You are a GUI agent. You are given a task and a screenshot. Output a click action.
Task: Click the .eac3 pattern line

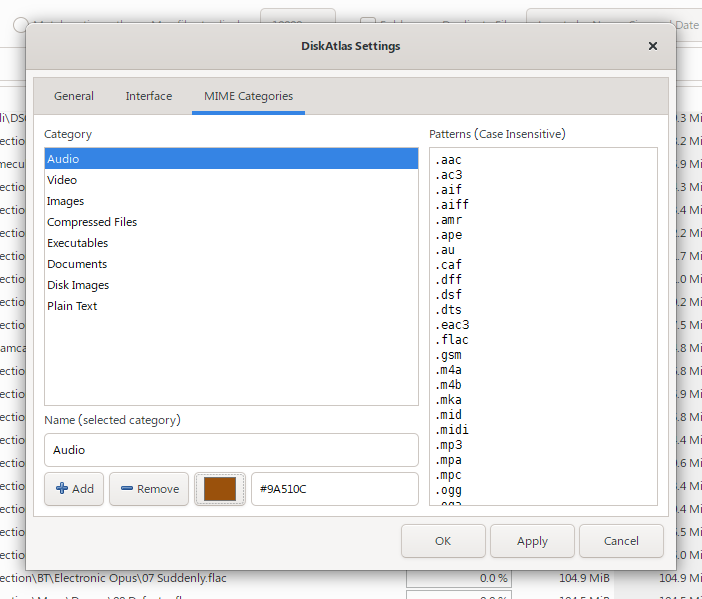(452, 325)
